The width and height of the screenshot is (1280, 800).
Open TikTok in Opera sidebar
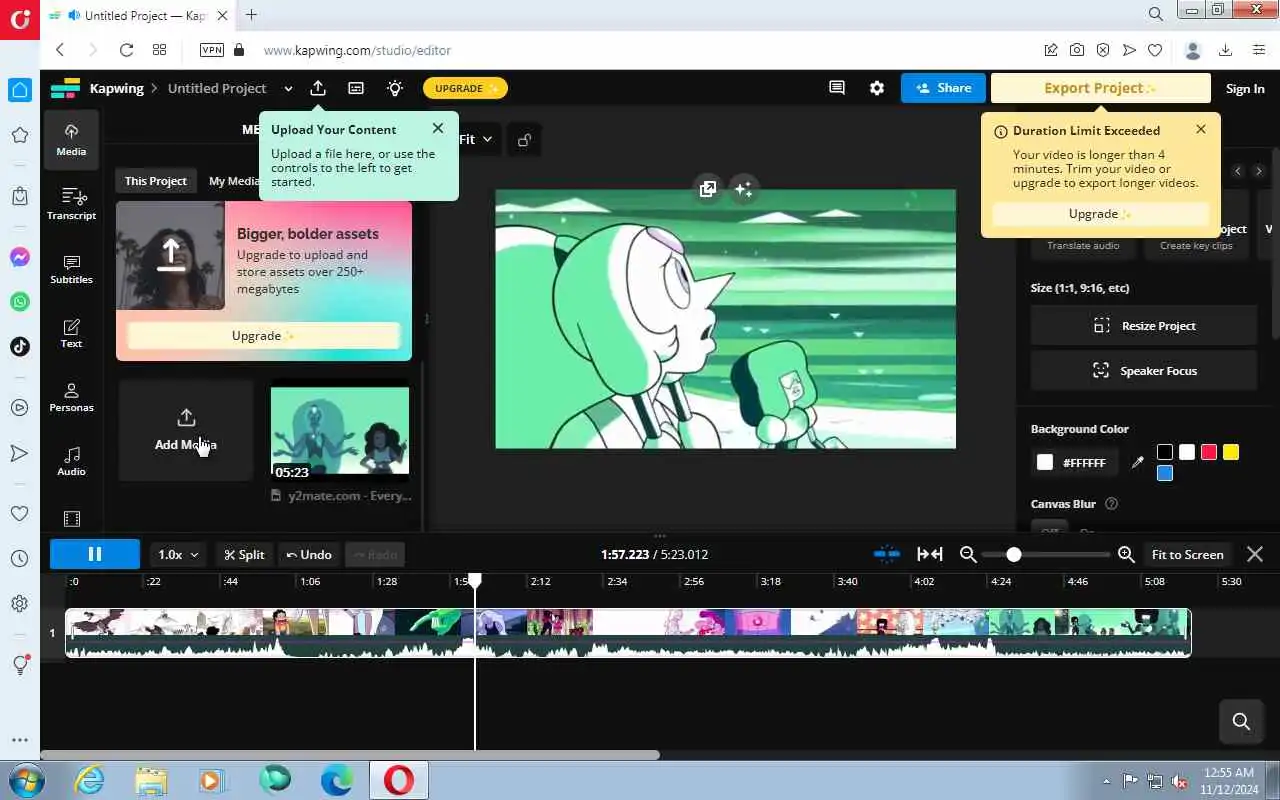[19, 346]
